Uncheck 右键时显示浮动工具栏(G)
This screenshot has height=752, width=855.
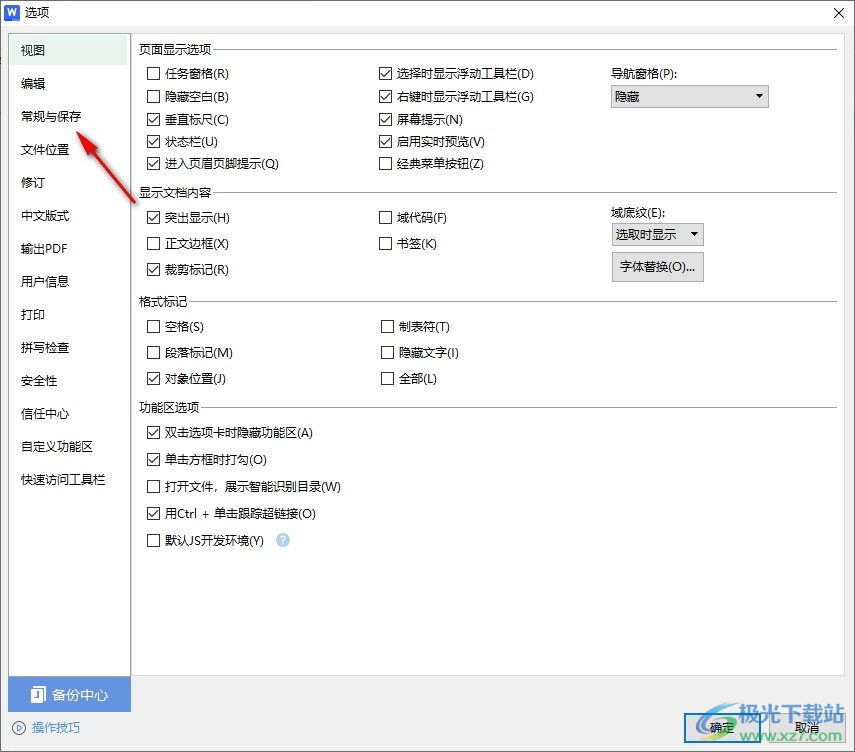[386, 97]
